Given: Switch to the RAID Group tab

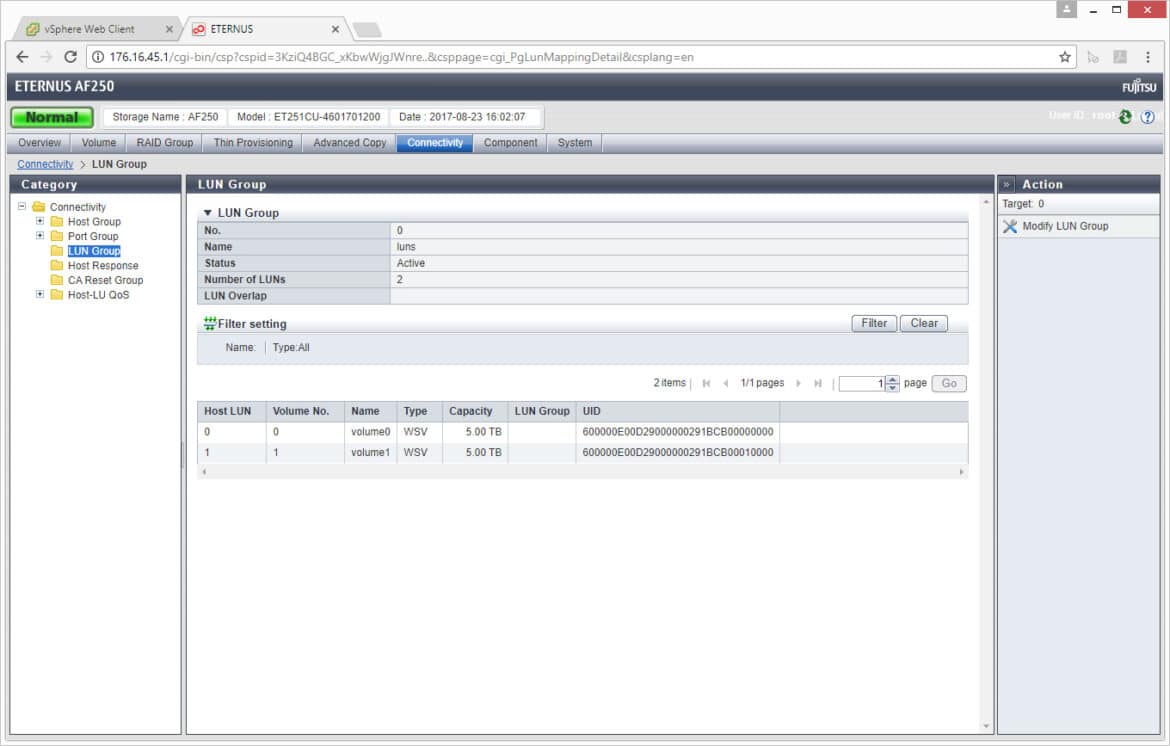Looking at the screenshot, I should pyautogui.click(x=164, y=142).
